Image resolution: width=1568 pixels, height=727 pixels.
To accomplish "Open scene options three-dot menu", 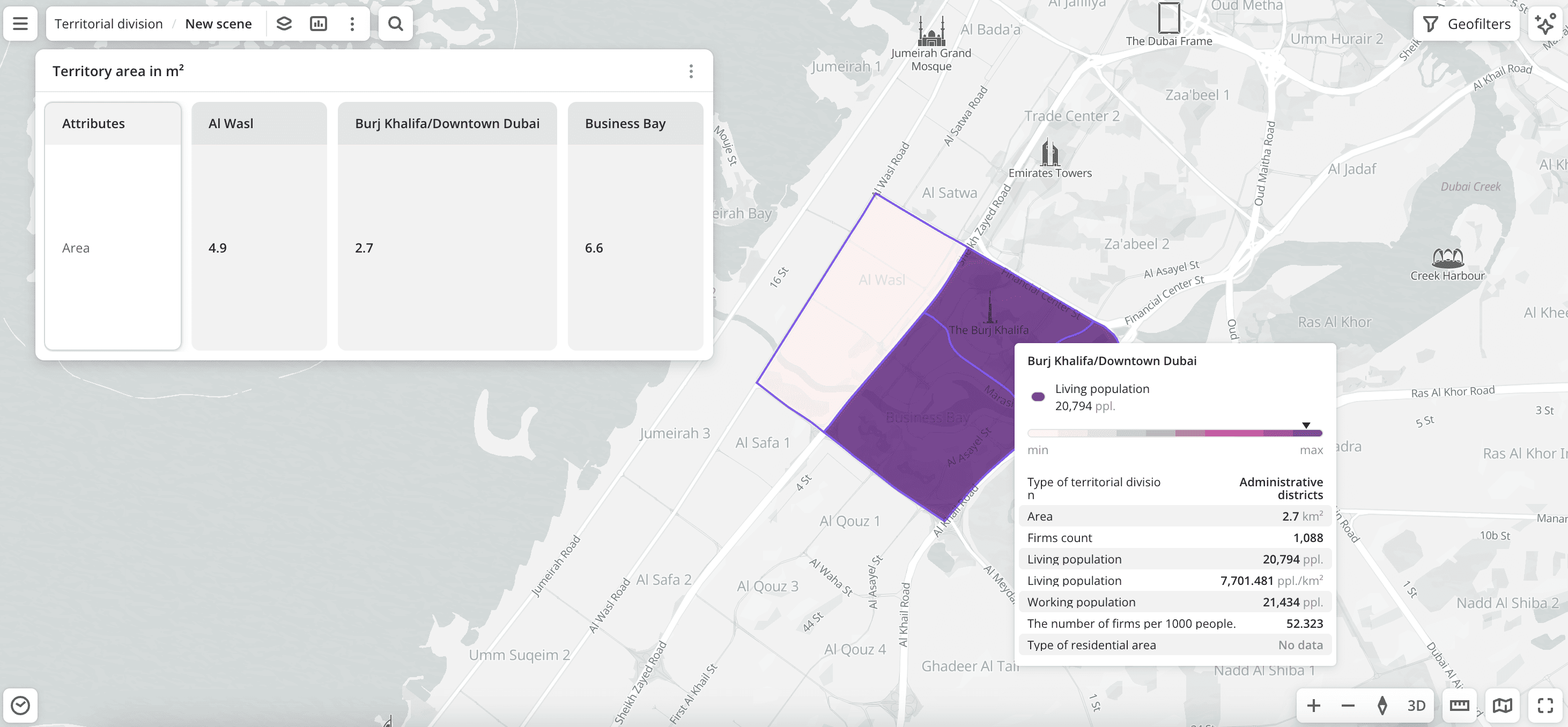I will tap(352, 24).
